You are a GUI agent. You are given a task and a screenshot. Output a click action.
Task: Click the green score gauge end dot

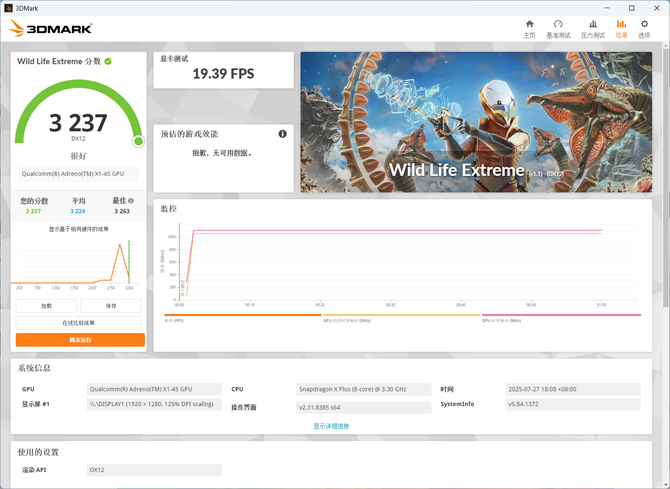tap(138, 141)
